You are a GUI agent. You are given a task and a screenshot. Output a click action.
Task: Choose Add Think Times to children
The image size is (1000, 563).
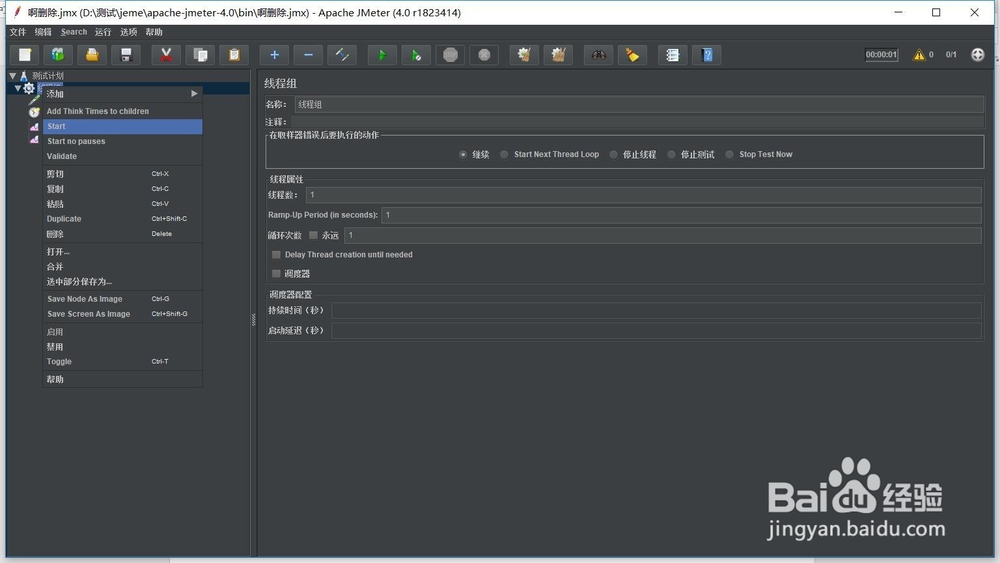pos(122,111)
